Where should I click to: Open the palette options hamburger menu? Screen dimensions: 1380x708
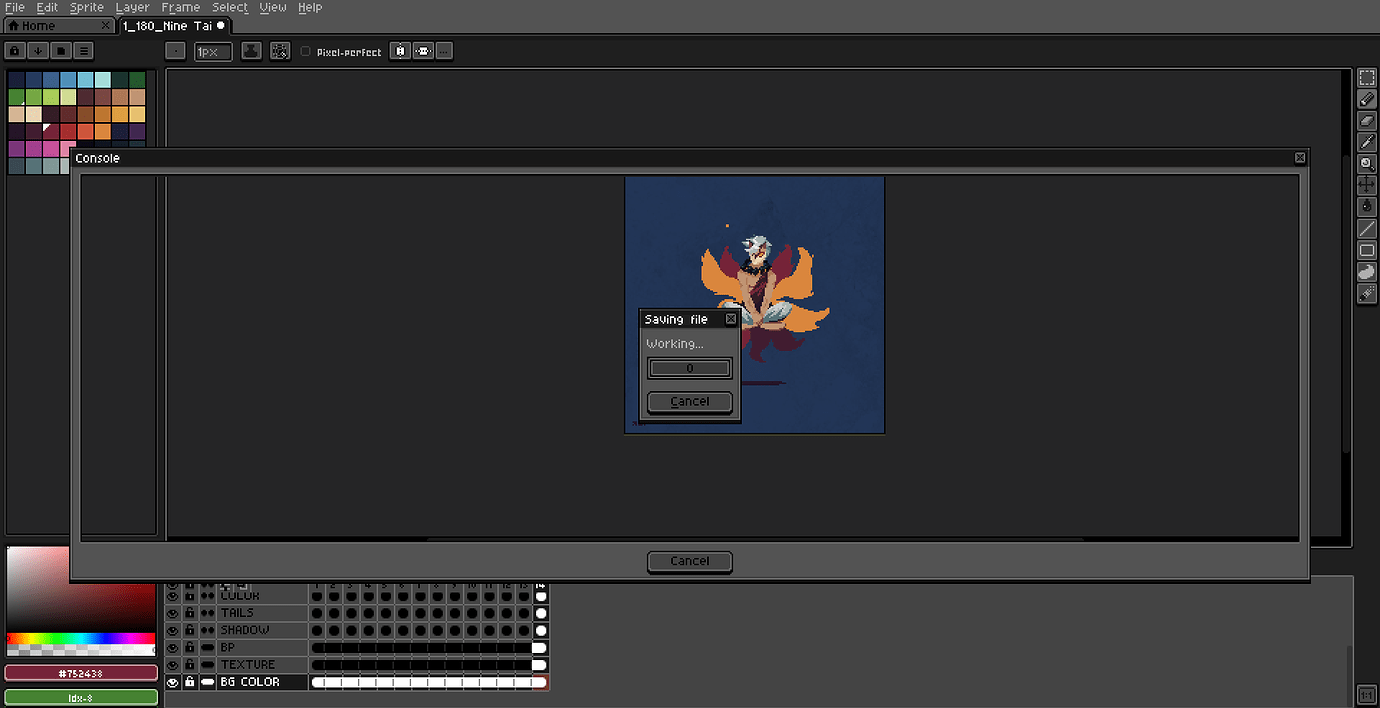(84, 51)
